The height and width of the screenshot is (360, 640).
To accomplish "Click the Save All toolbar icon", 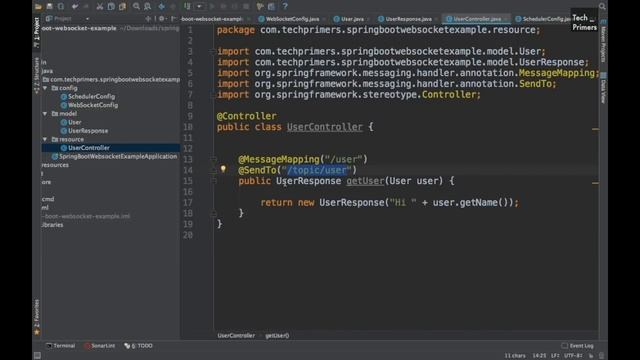I will [49, 7].
